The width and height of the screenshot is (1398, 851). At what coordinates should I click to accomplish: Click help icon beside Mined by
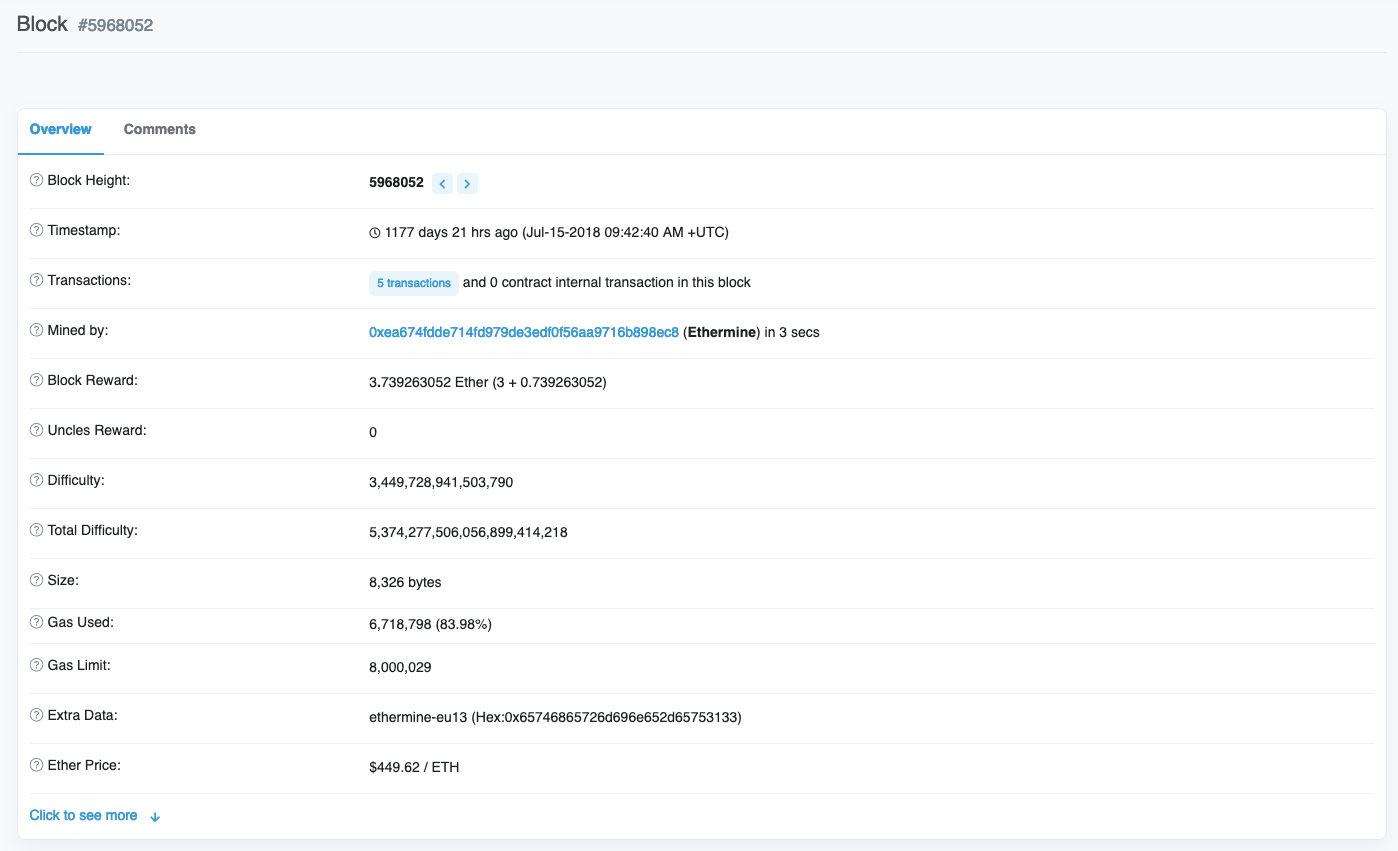pos(37,331)
